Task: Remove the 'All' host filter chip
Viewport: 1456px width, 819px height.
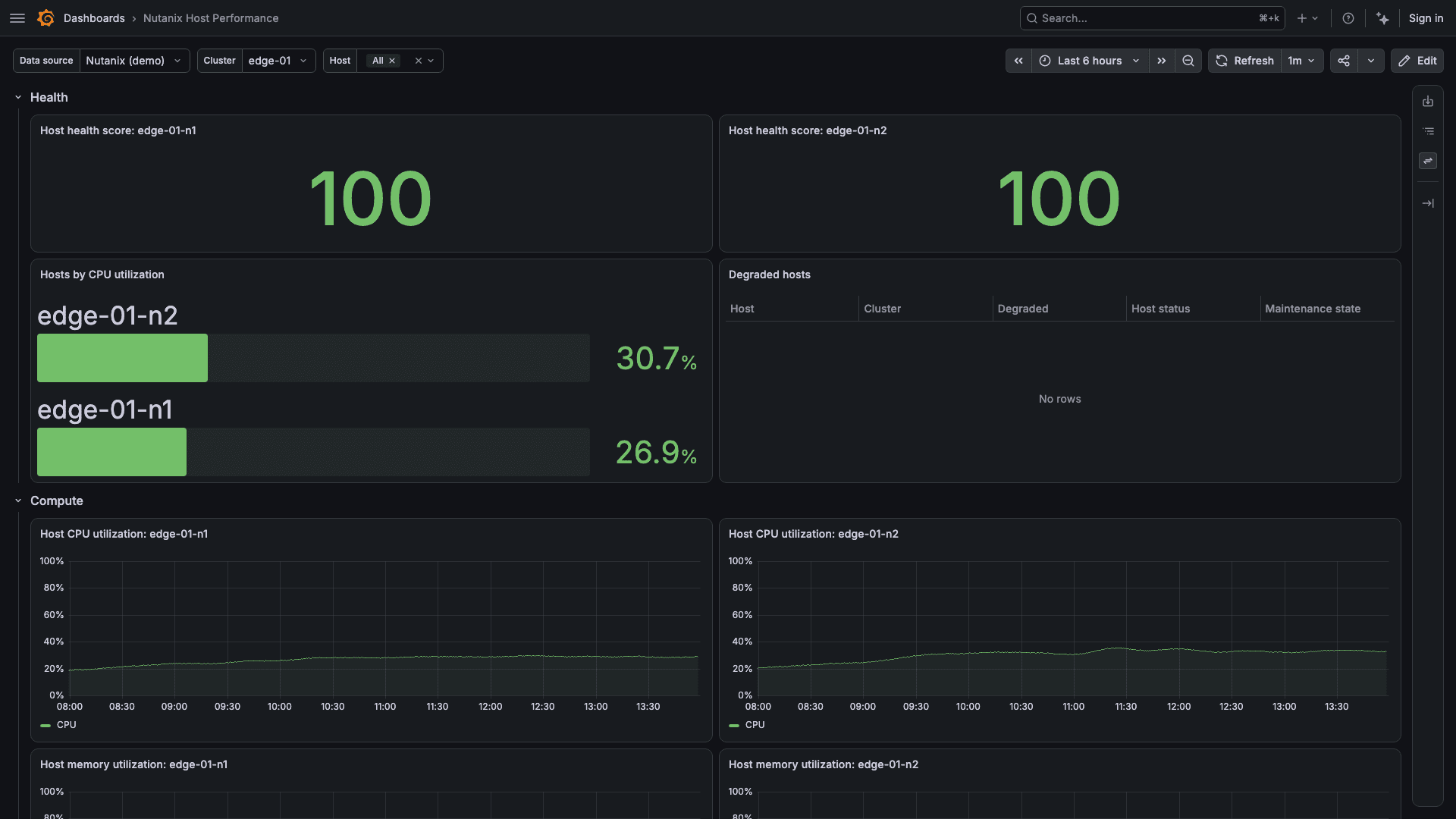Action: [392, 61]
